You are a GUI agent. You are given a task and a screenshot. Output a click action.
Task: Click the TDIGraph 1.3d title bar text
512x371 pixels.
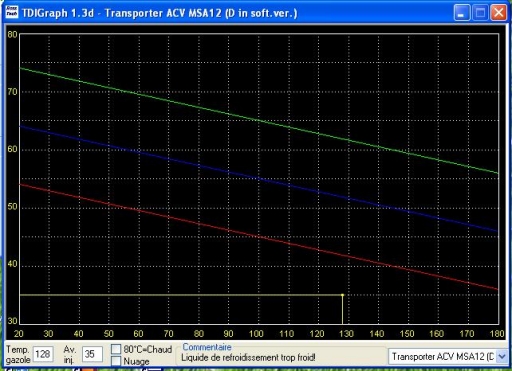click(x=160, y=13)
